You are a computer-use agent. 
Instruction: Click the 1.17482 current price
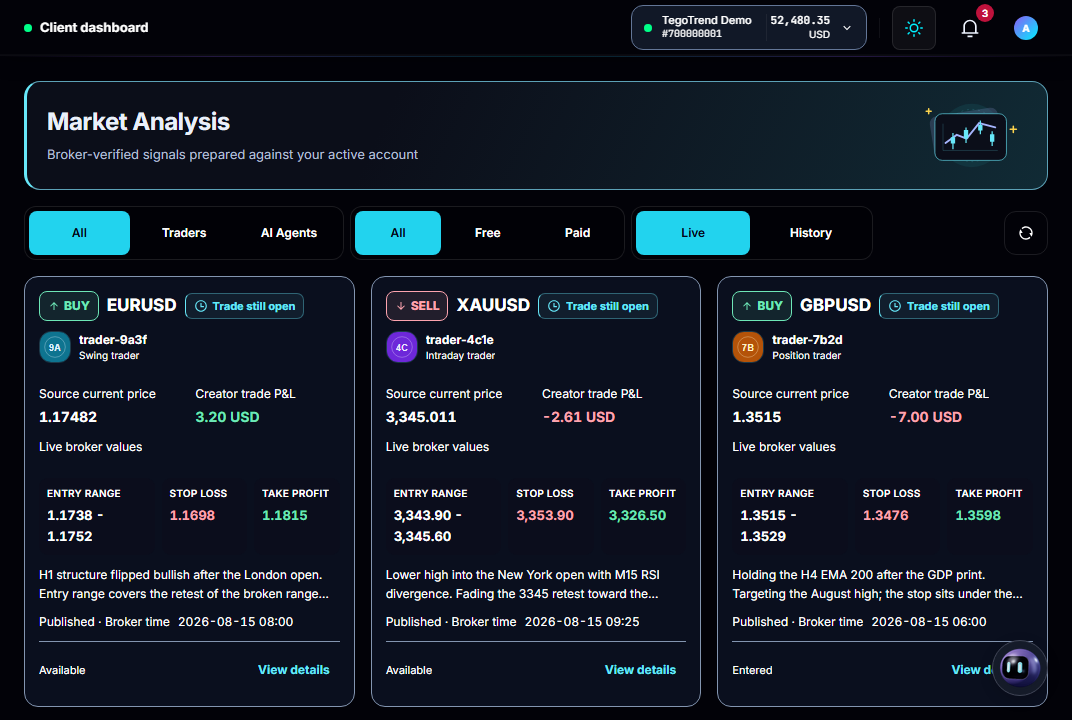pyautogui.click(x=68, y=417)
